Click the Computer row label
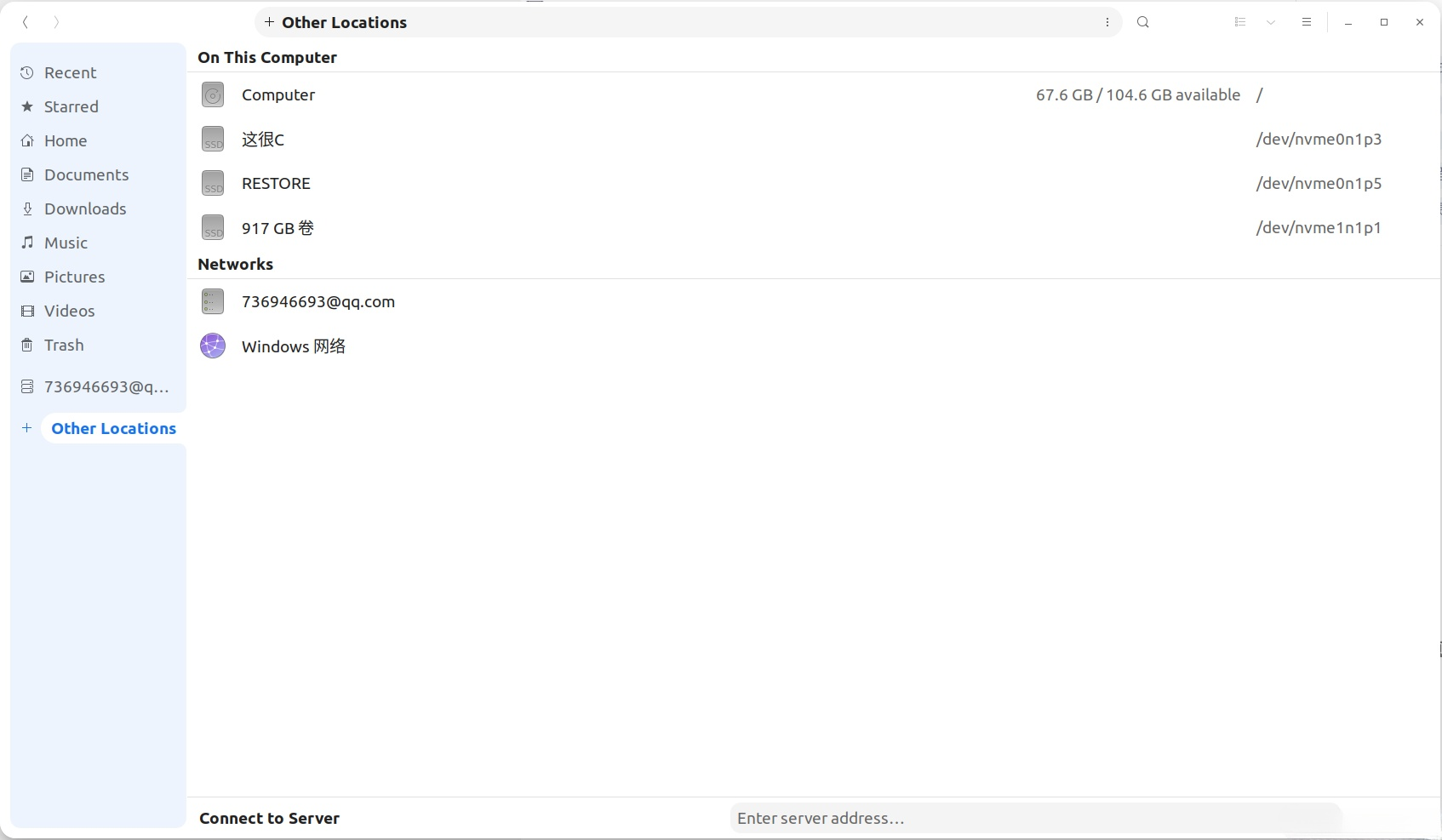This screenshot has height=840, width=1442. 278,95
